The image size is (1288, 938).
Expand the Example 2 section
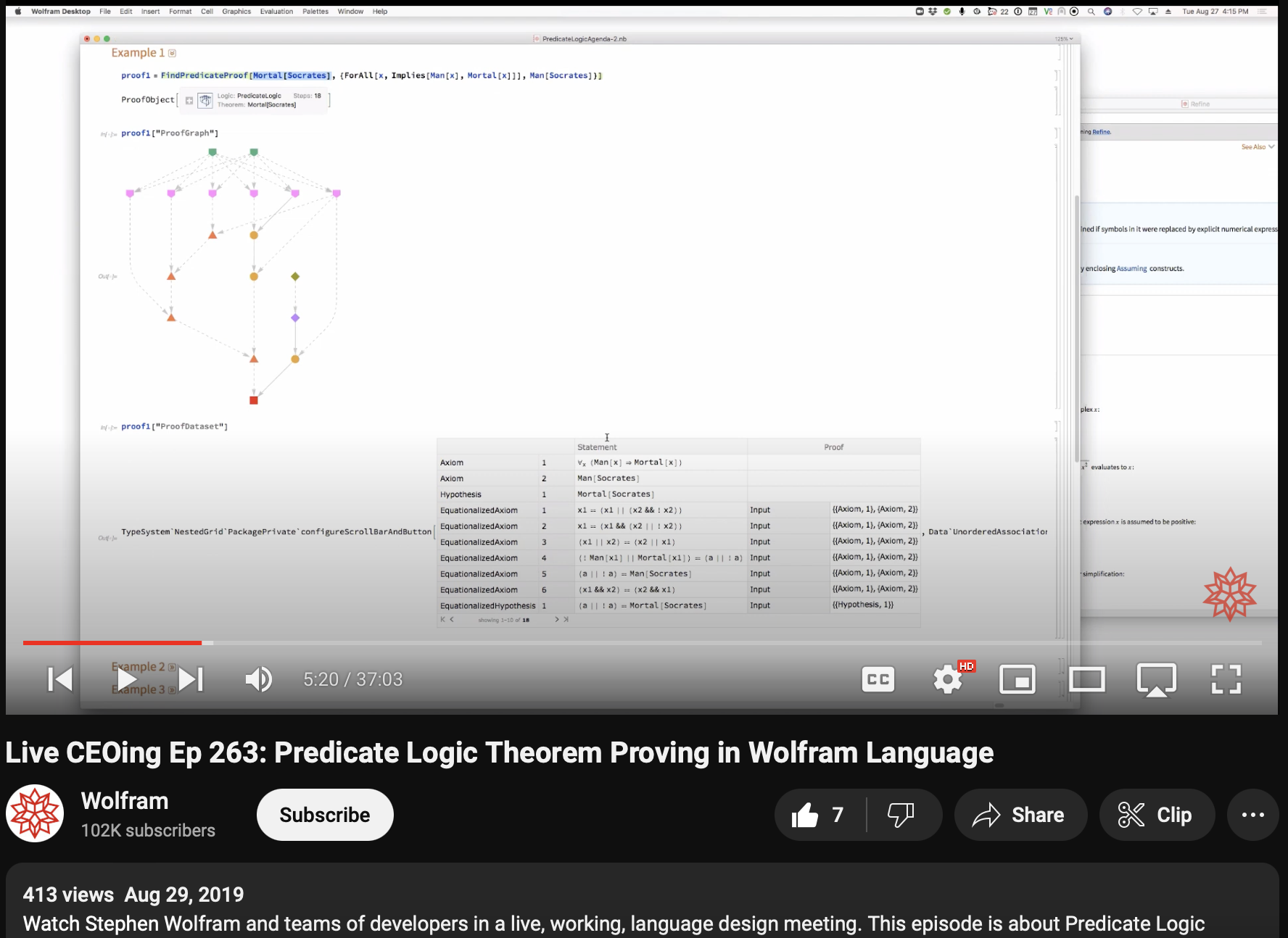click(x=173, y=667)
